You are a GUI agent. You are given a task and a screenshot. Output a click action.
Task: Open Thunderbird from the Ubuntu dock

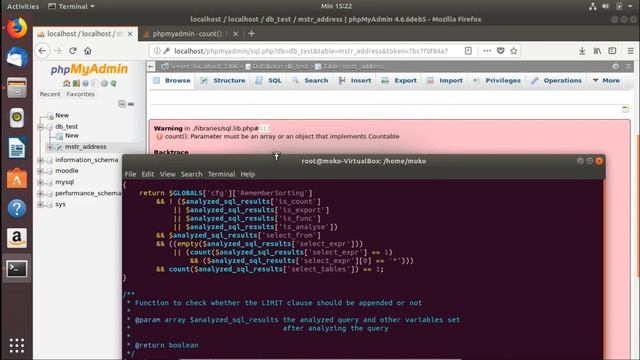coord(17,58)
